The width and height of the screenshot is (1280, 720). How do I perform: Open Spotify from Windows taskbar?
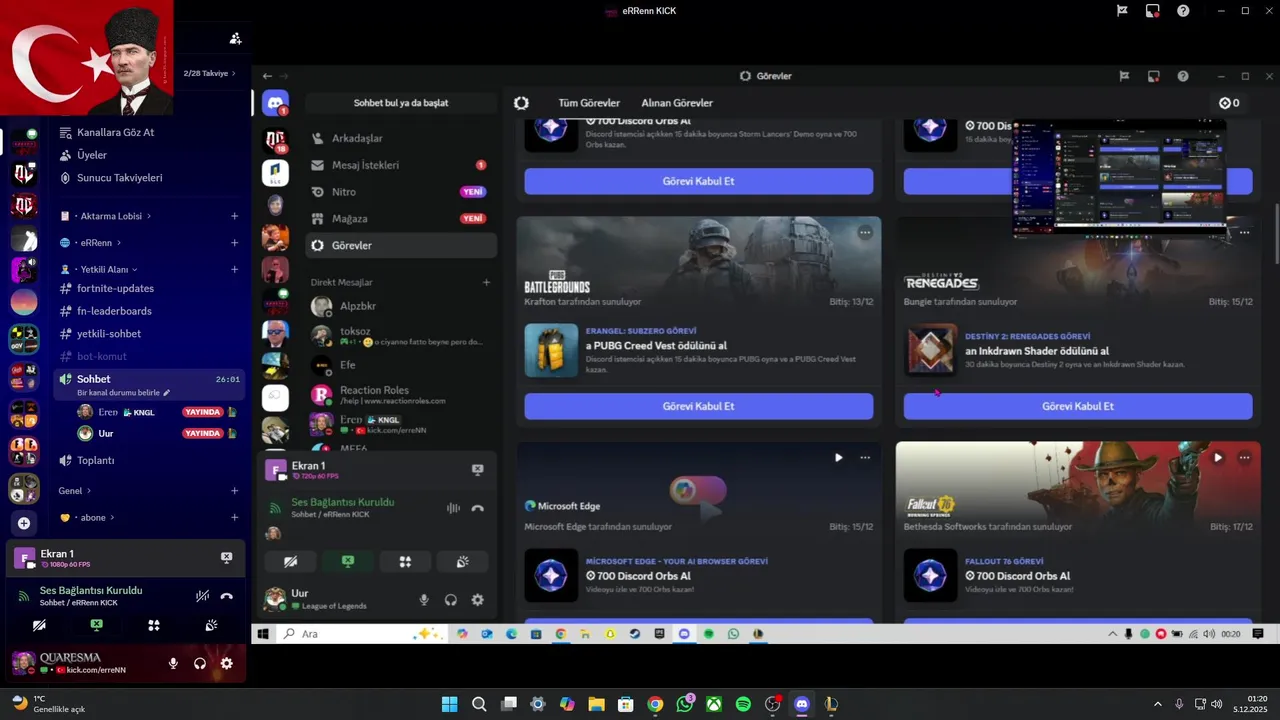tap(743, 704)
